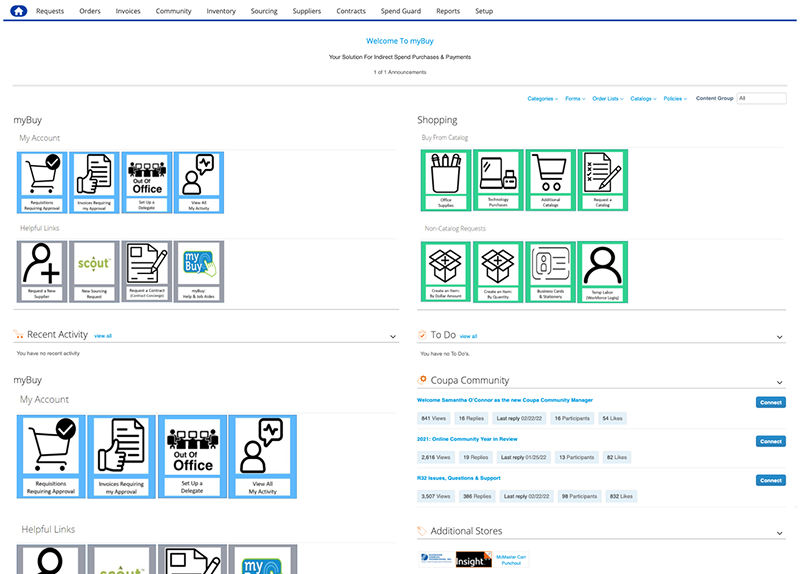
Task: Open the Office Supplies catalog tile
Action: (x=446, y=181)
